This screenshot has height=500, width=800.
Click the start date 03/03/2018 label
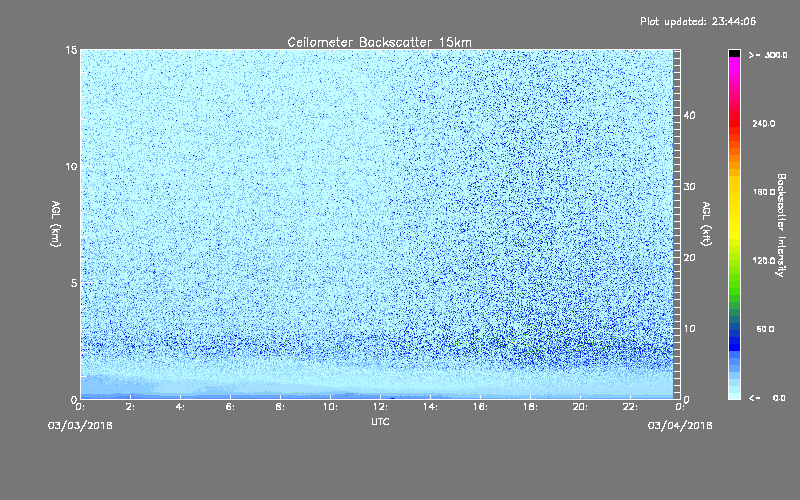80,426
